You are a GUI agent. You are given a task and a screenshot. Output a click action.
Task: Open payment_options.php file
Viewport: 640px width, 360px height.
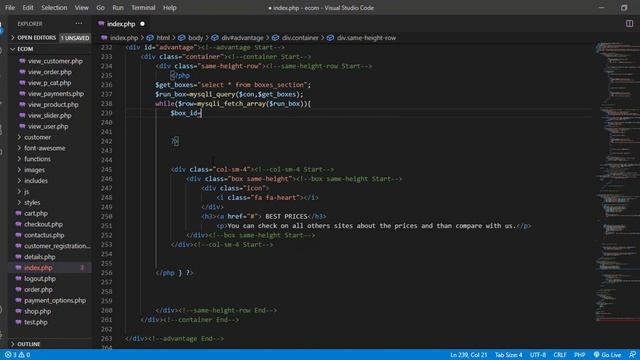[55, 300]
